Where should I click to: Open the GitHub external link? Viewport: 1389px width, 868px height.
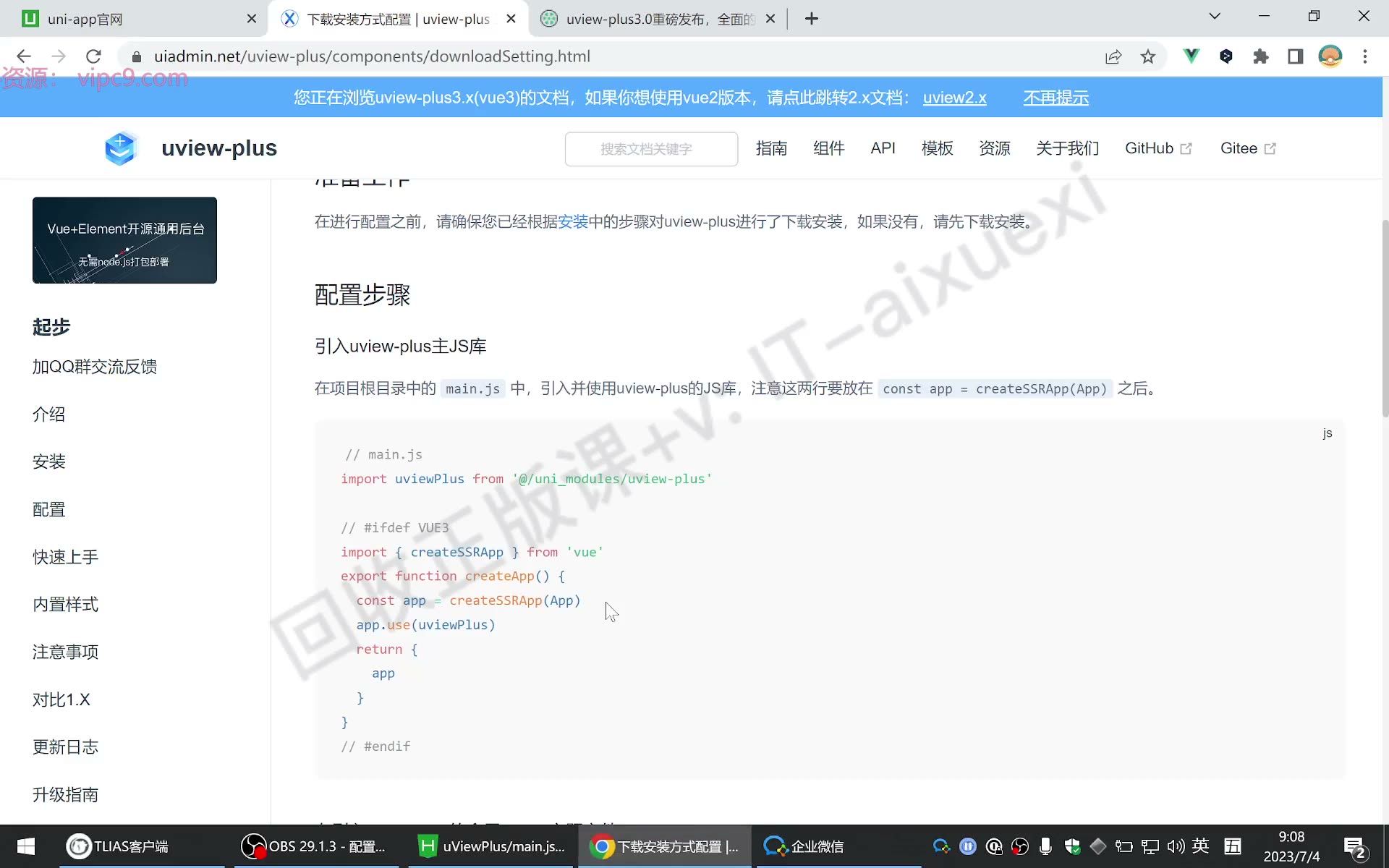[x=1158, y=148]
